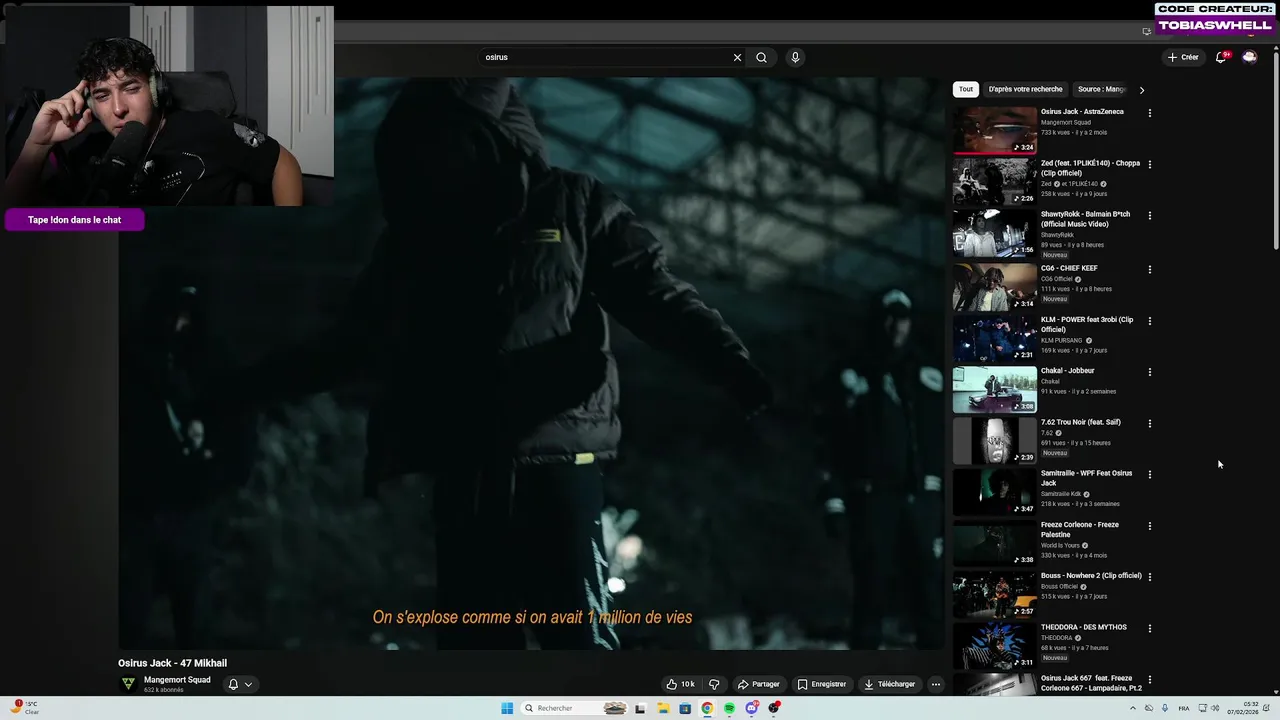Open options menu for Chakal - Jobbeur
The width and height of the screenshot is (1280, 720).
(x=1150, y=372)
